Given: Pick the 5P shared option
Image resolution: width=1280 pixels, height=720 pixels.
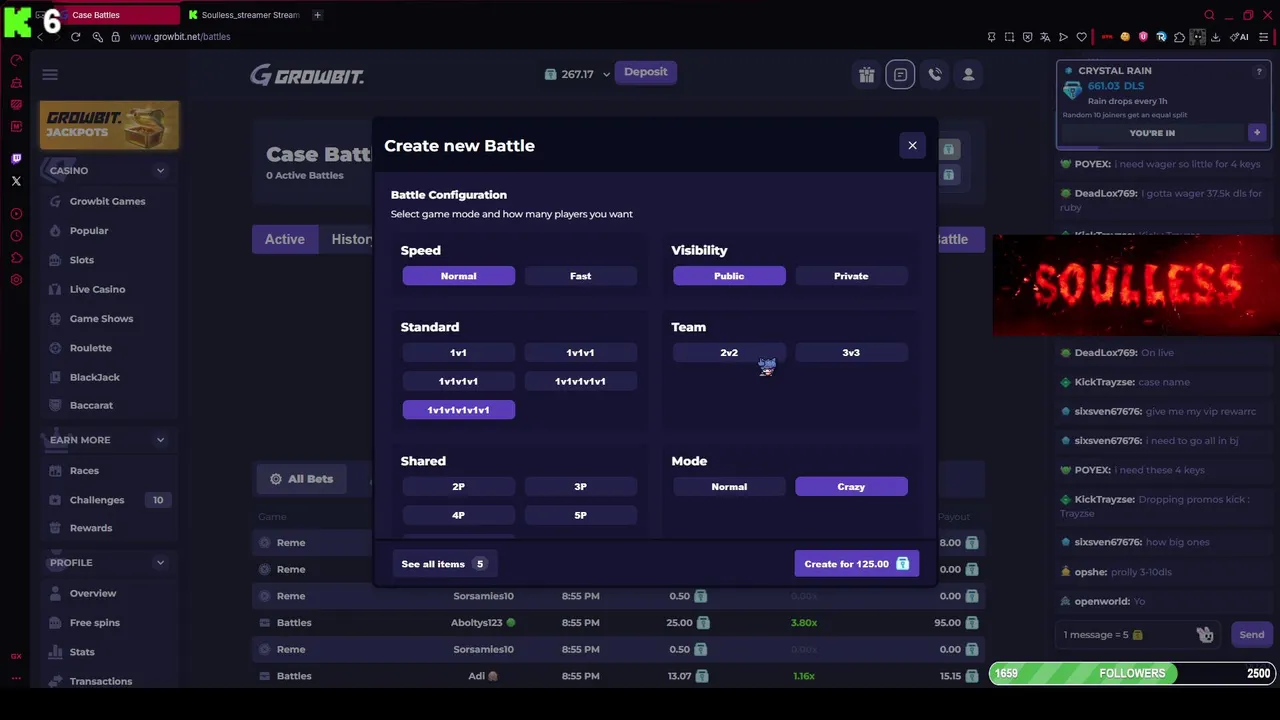Looking at the screenshot, I should [581, 515].
